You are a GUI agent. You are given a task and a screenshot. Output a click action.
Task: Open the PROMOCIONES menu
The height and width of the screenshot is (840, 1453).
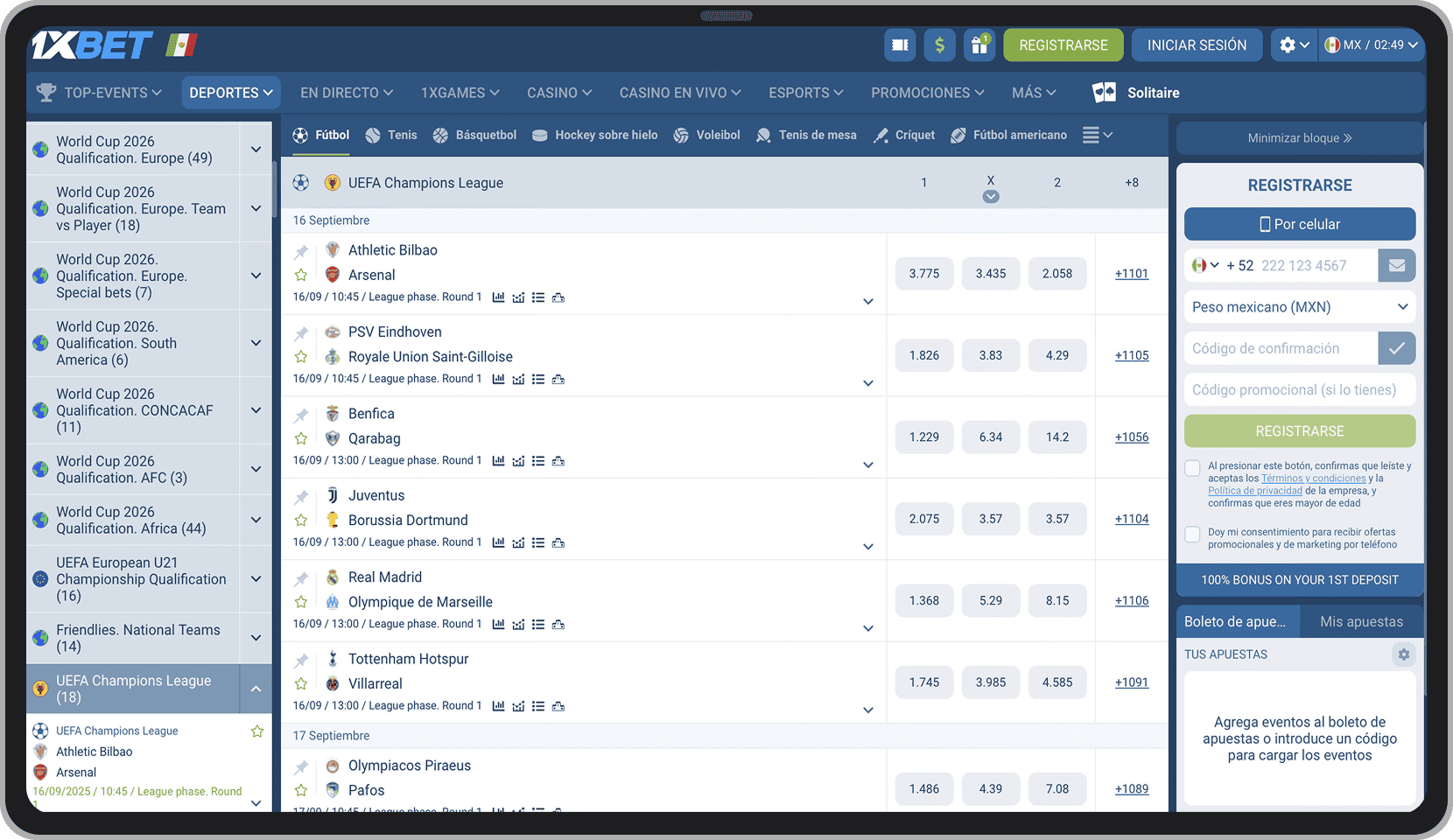[x=928, y=93]
